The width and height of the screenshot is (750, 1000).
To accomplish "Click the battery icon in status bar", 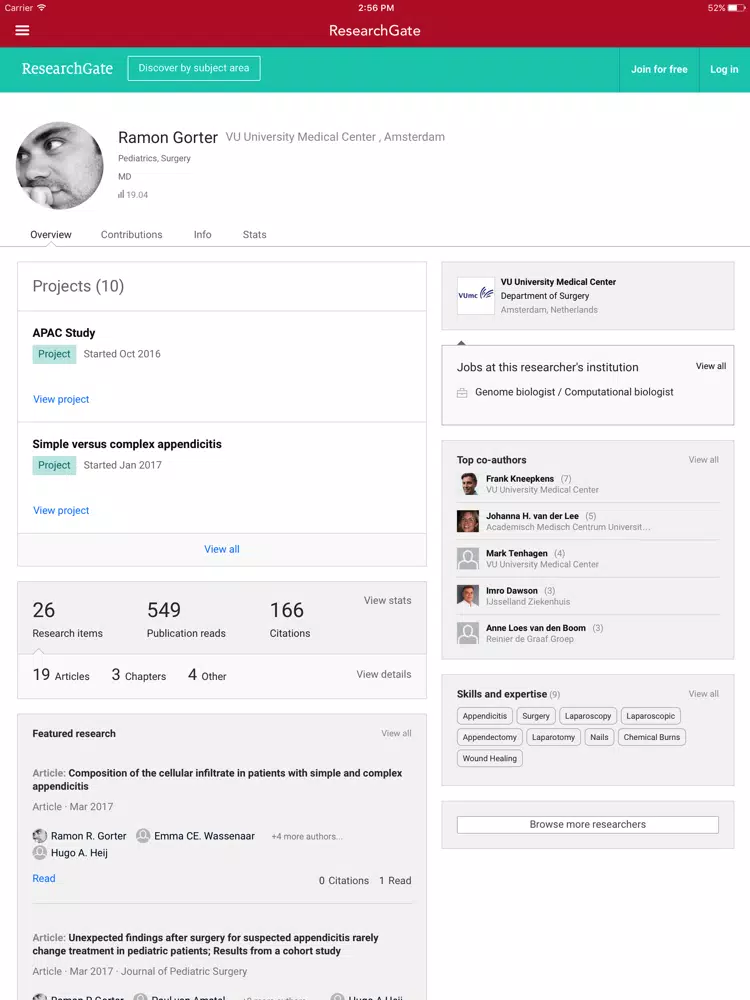I will point(737,8).
